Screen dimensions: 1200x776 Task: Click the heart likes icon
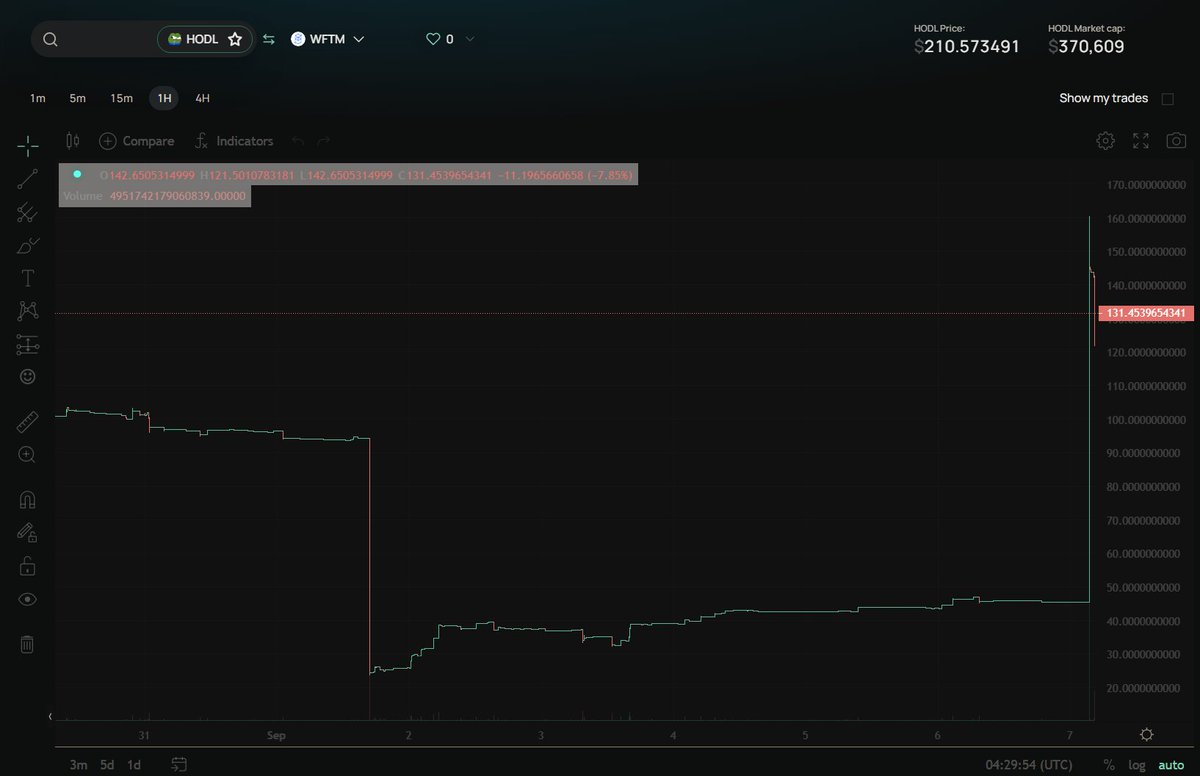(x=433, y=39)
